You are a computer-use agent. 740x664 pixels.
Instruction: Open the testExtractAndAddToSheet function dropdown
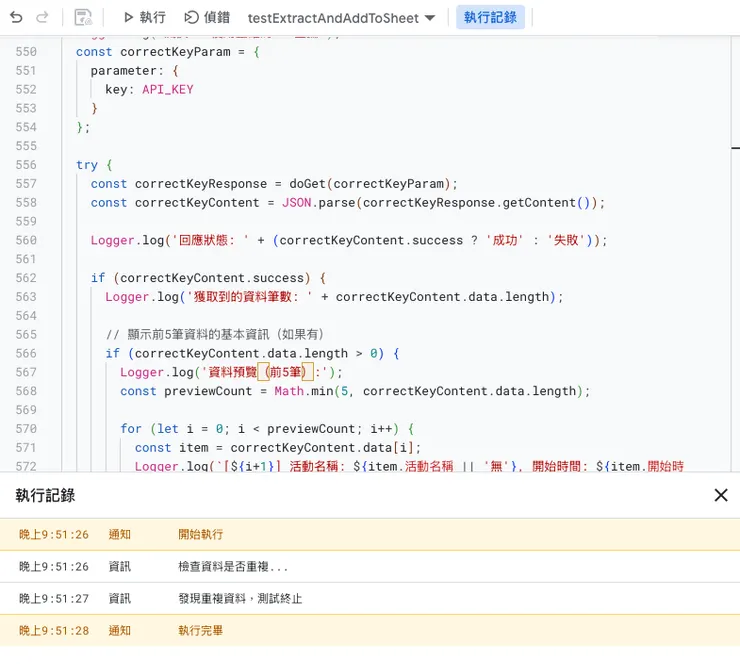(341, 18)
